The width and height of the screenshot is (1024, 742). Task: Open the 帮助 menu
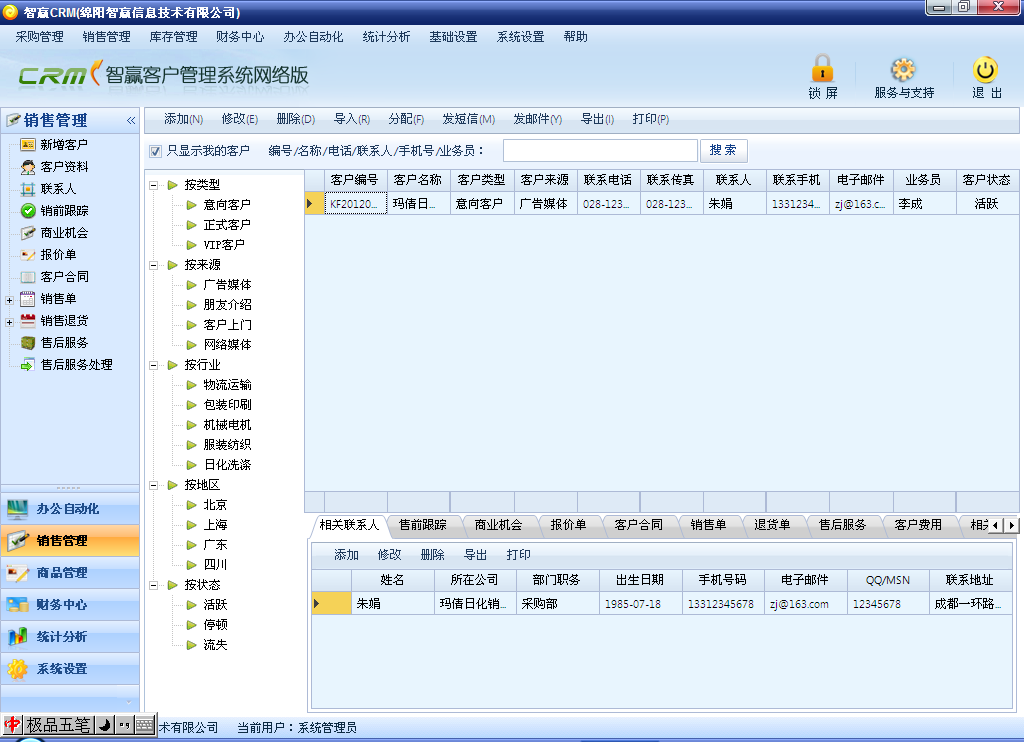(x=575, y=37)
